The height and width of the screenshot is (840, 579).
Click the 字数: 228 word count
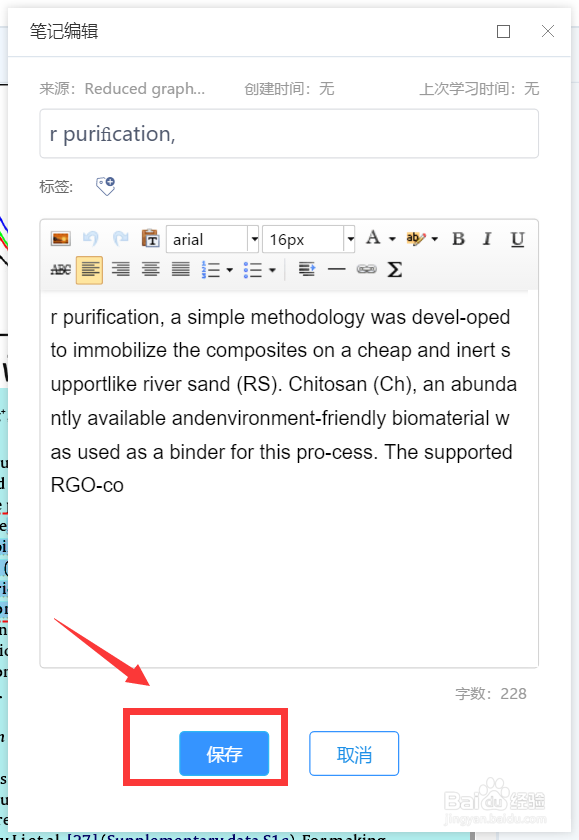coord(491,694)
